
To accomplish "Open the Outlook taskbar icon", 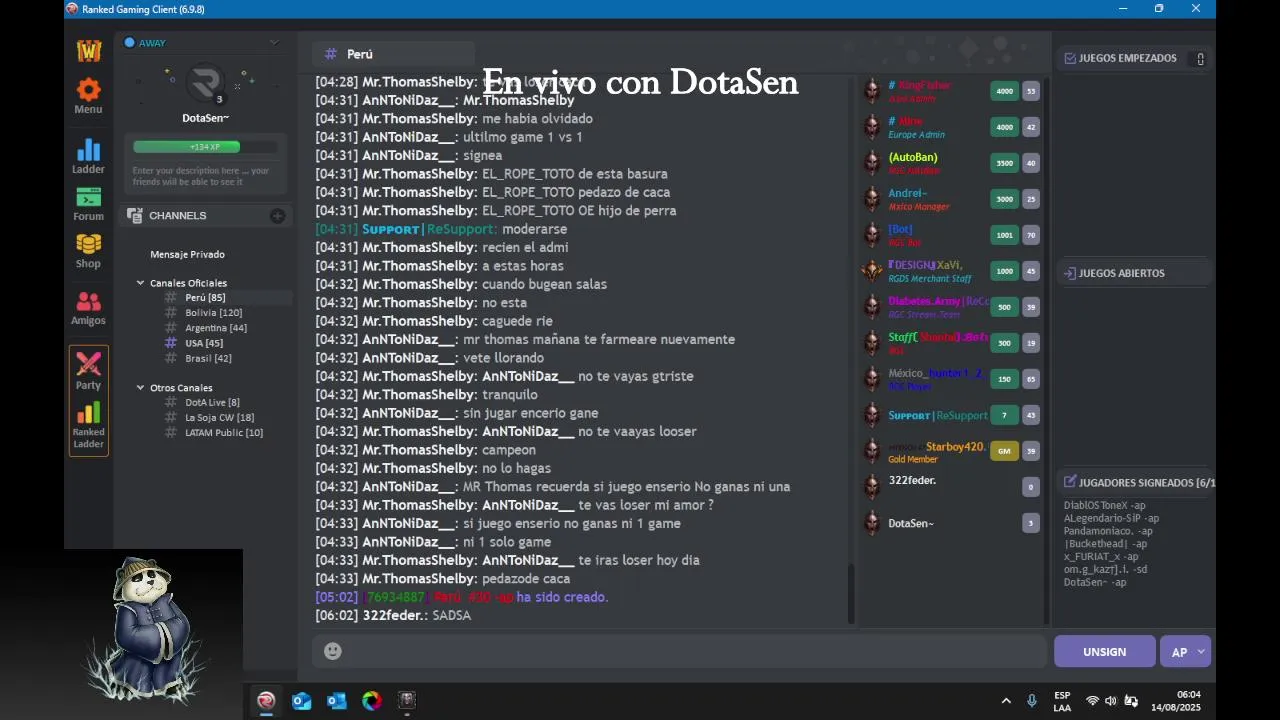I will (x=337, y=700).
